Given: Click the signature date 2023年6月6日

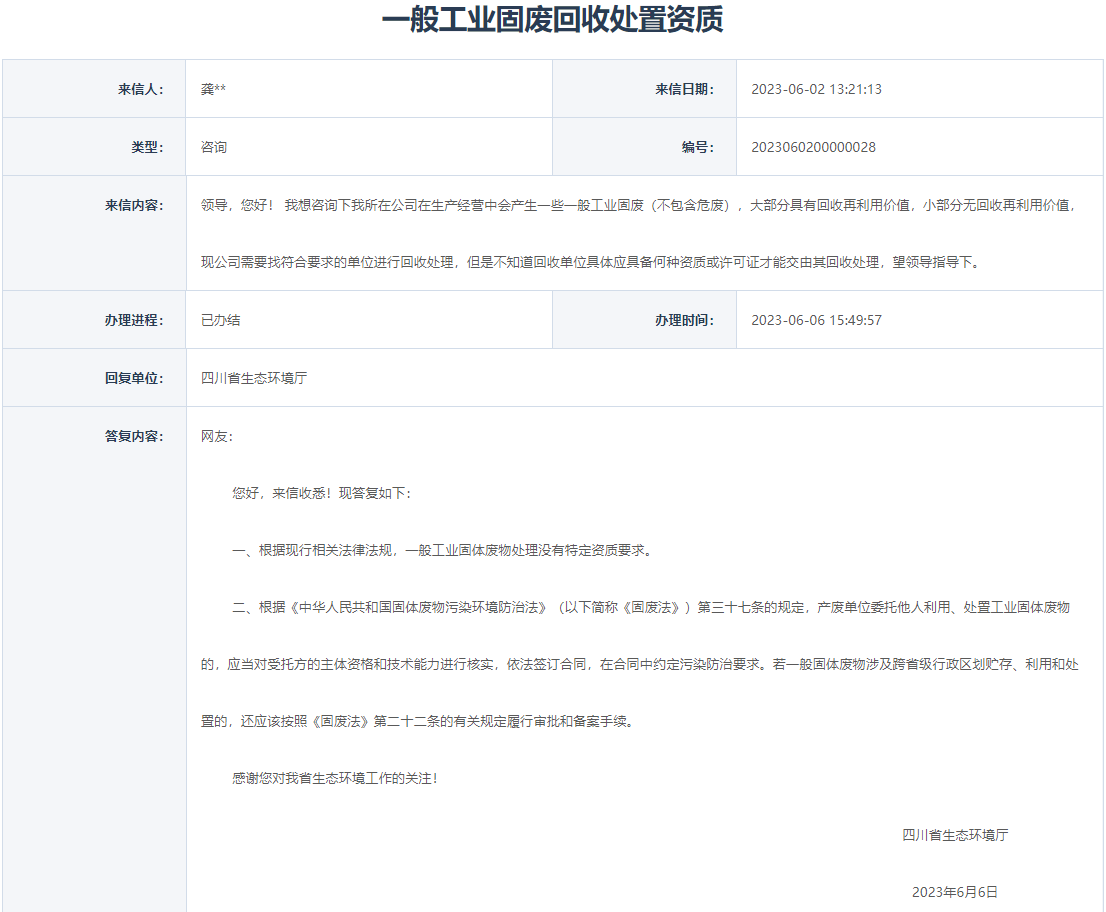Looking at the screenshot, I should pyautogui.click(x=954, y=892).
